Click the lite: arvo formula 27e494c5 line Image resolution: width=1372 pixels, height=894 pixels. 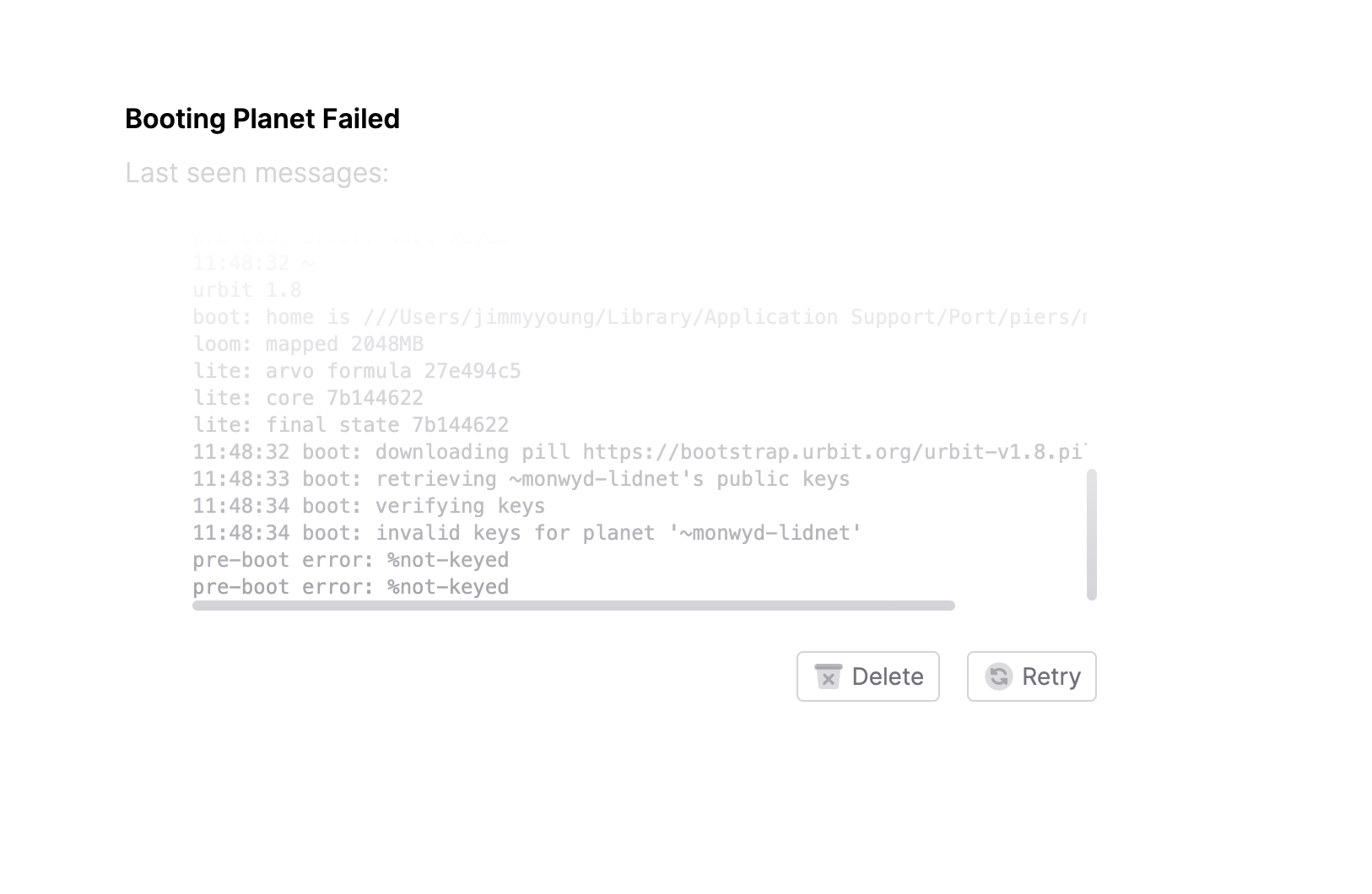[x=356, y=370]
